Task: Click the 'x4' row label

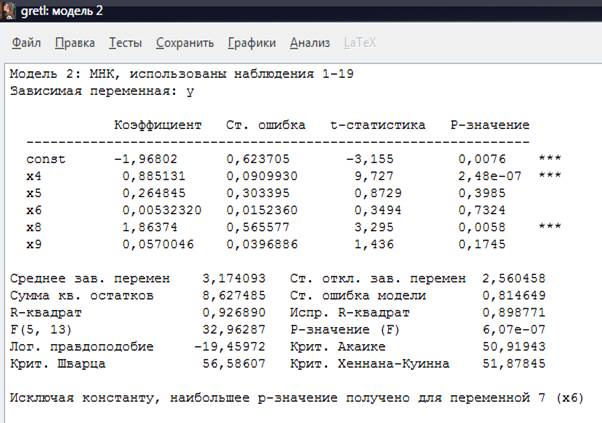Action: 34,176
